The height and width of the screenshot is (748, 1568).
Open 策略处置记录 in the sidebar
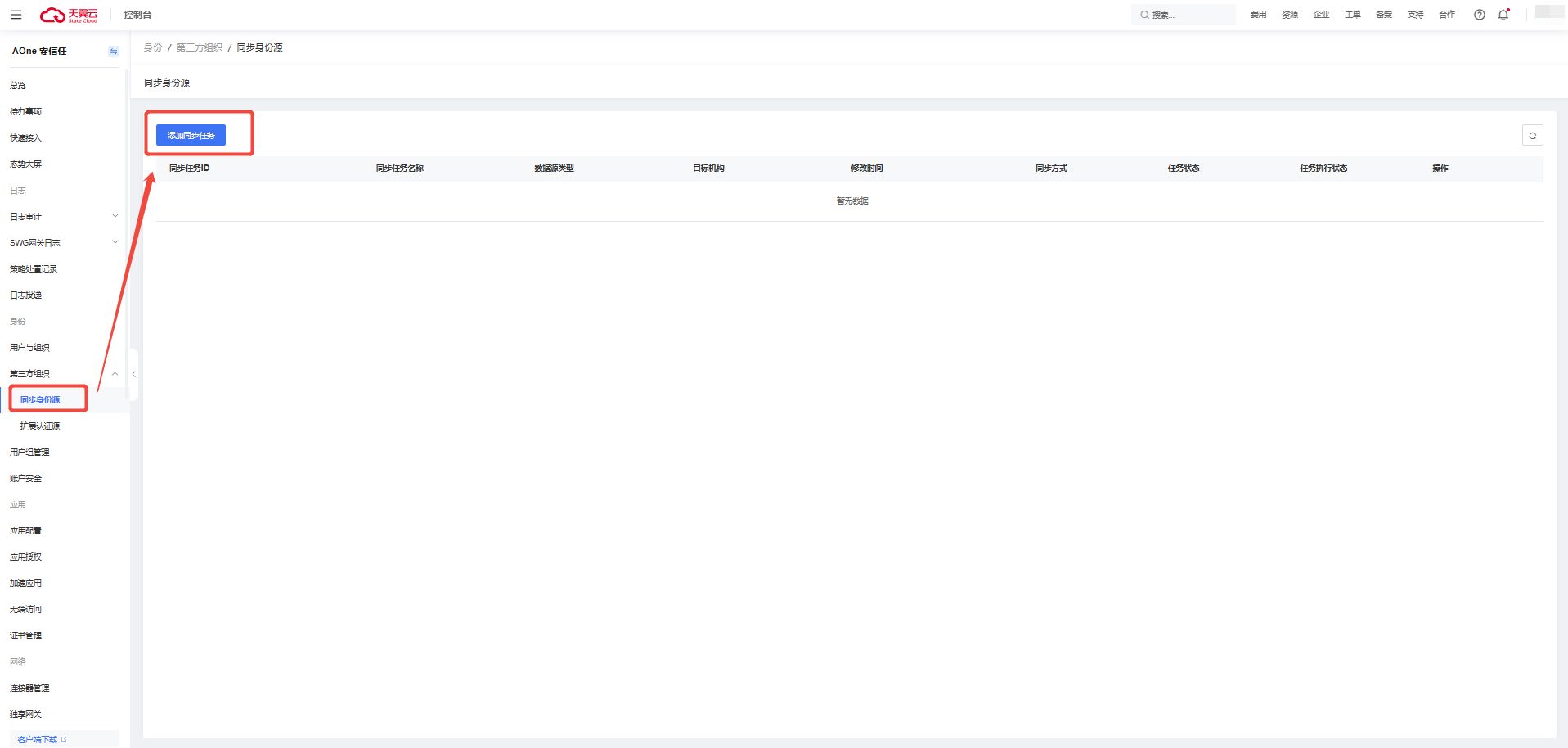click(x=34, y=268)
